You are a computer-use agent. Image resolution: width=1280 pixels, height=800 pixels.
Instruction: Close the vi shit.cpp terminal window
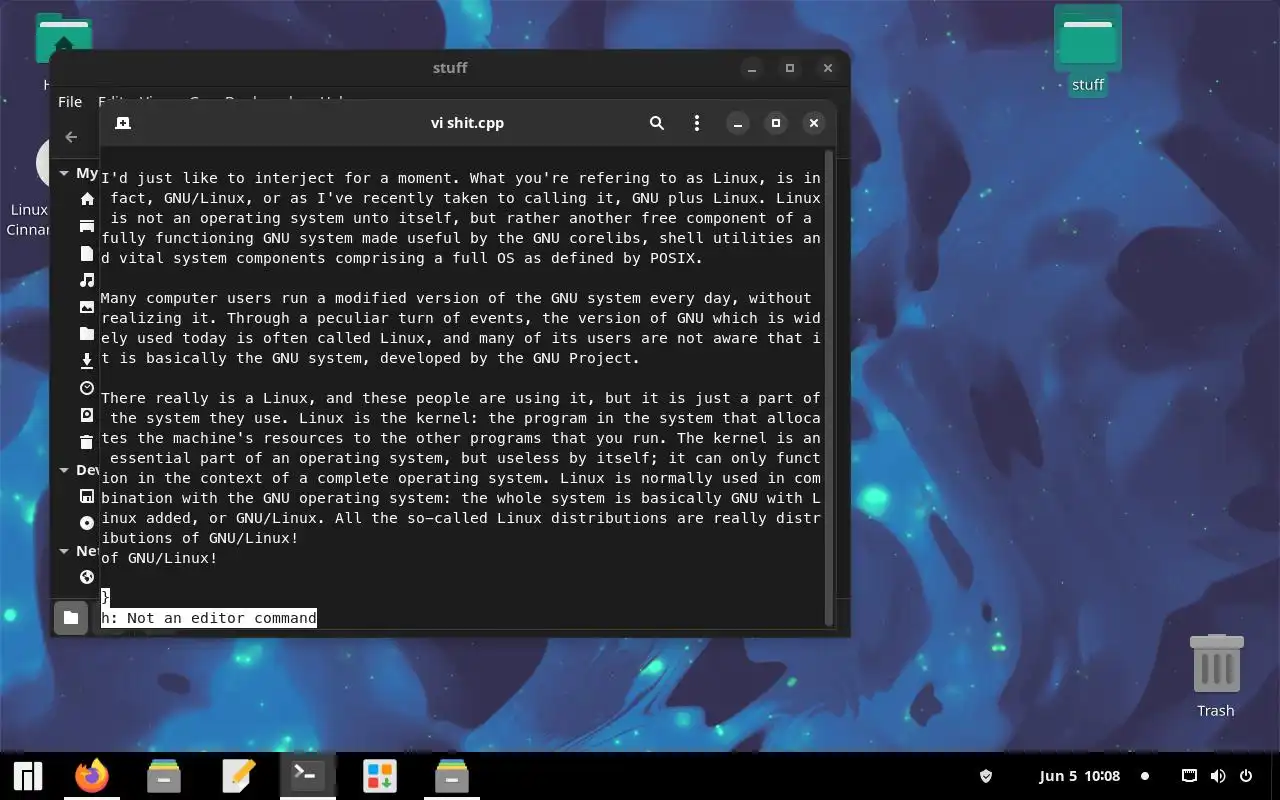click(x=814, y=123)
